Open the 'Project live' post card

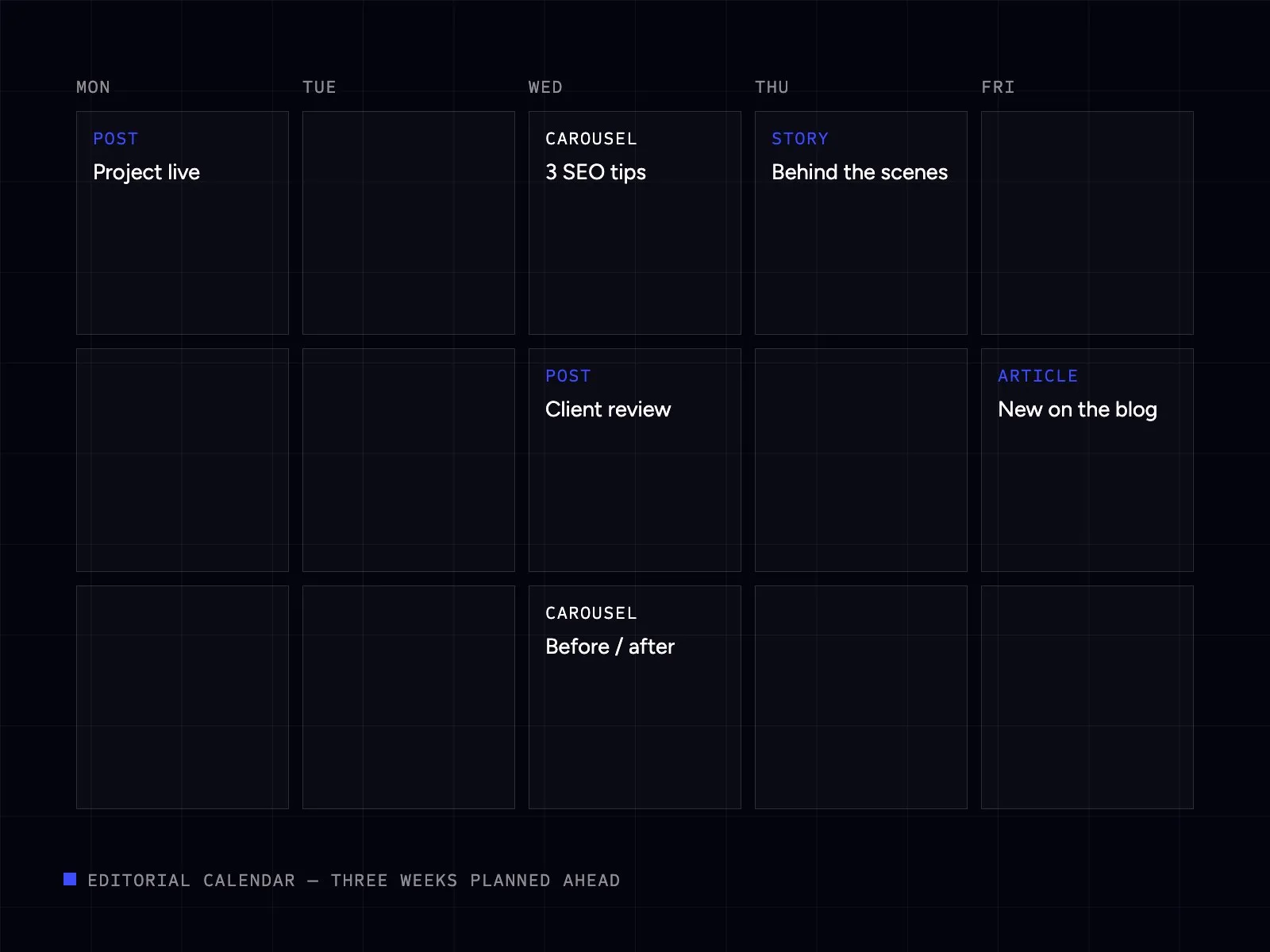pos(183,223)
